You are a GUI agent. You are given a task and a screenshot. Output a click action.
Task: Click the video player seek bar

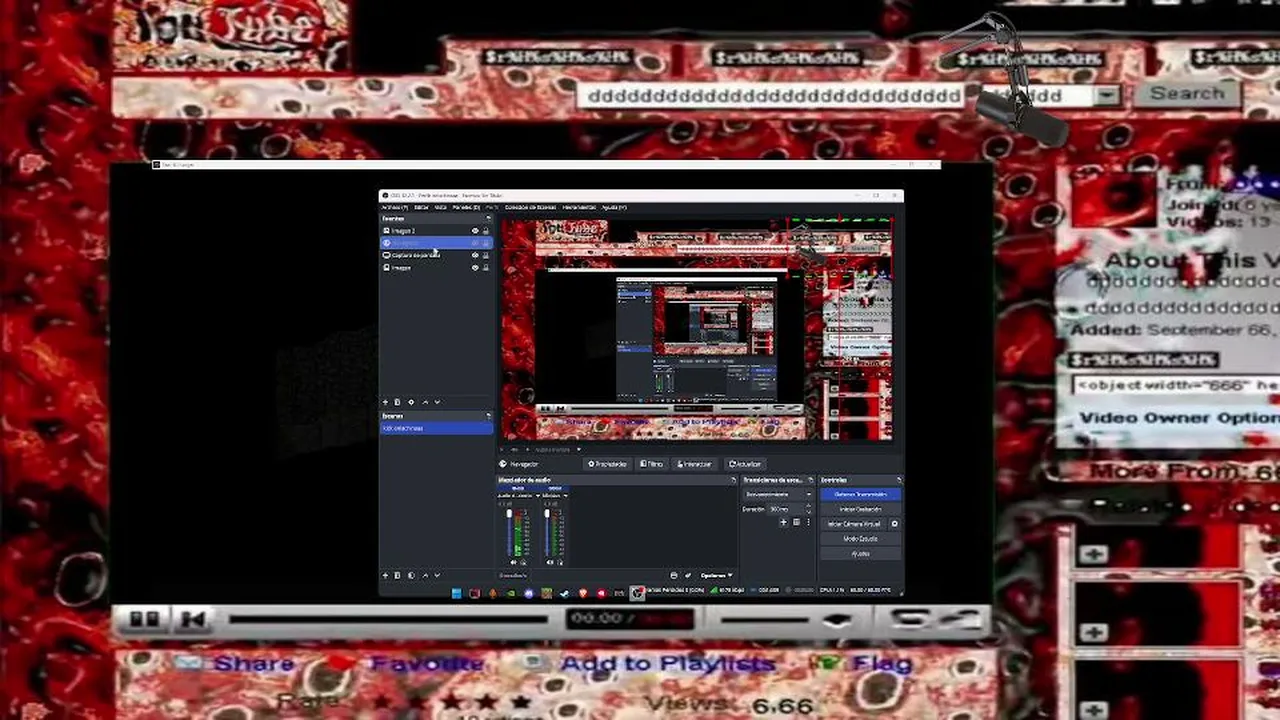(388, 620)
